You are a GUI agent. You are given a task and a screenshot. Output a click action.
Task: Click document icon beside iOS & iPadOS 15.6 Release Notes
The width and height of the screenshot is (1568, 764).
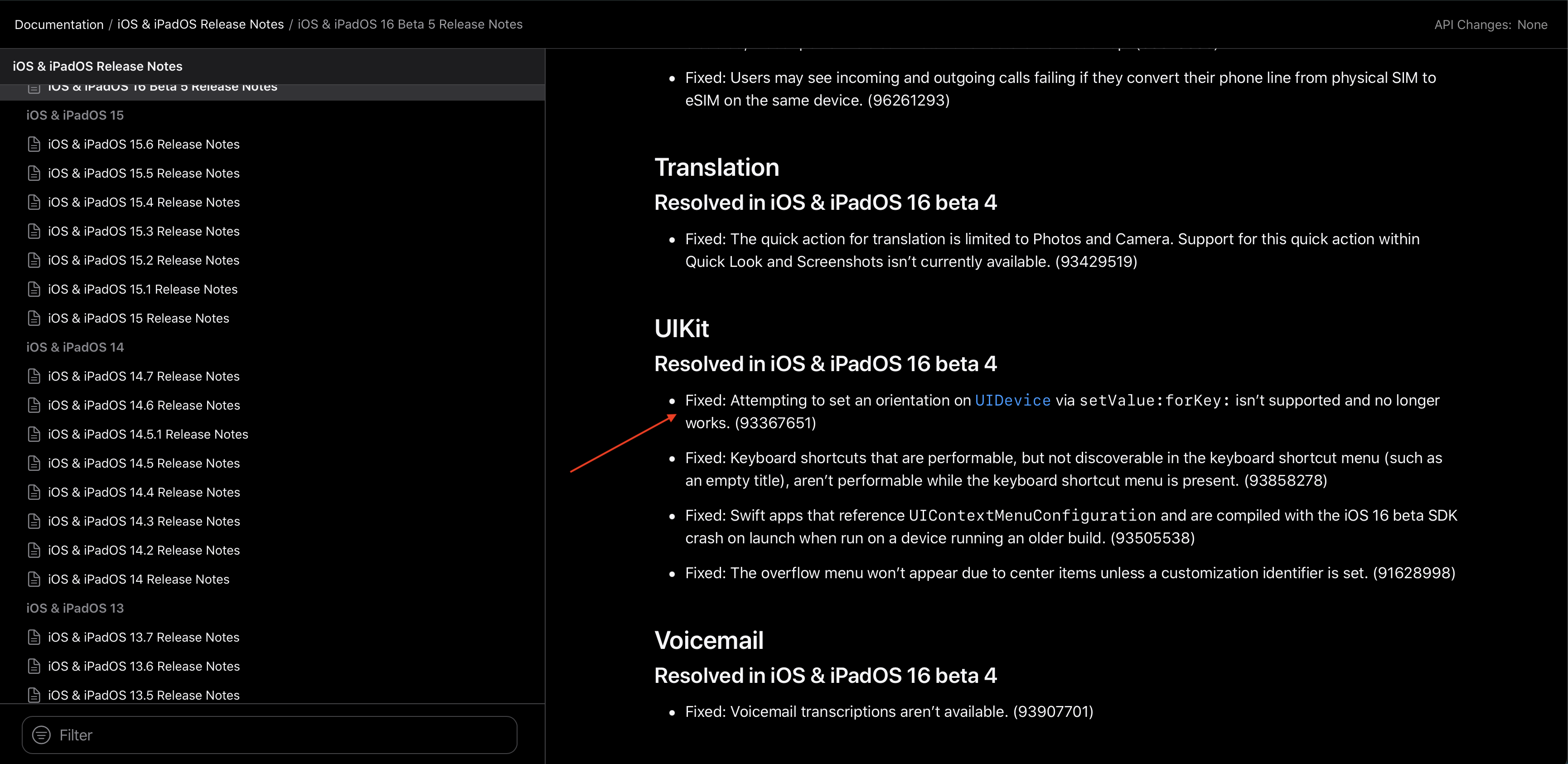click(34, 144)
